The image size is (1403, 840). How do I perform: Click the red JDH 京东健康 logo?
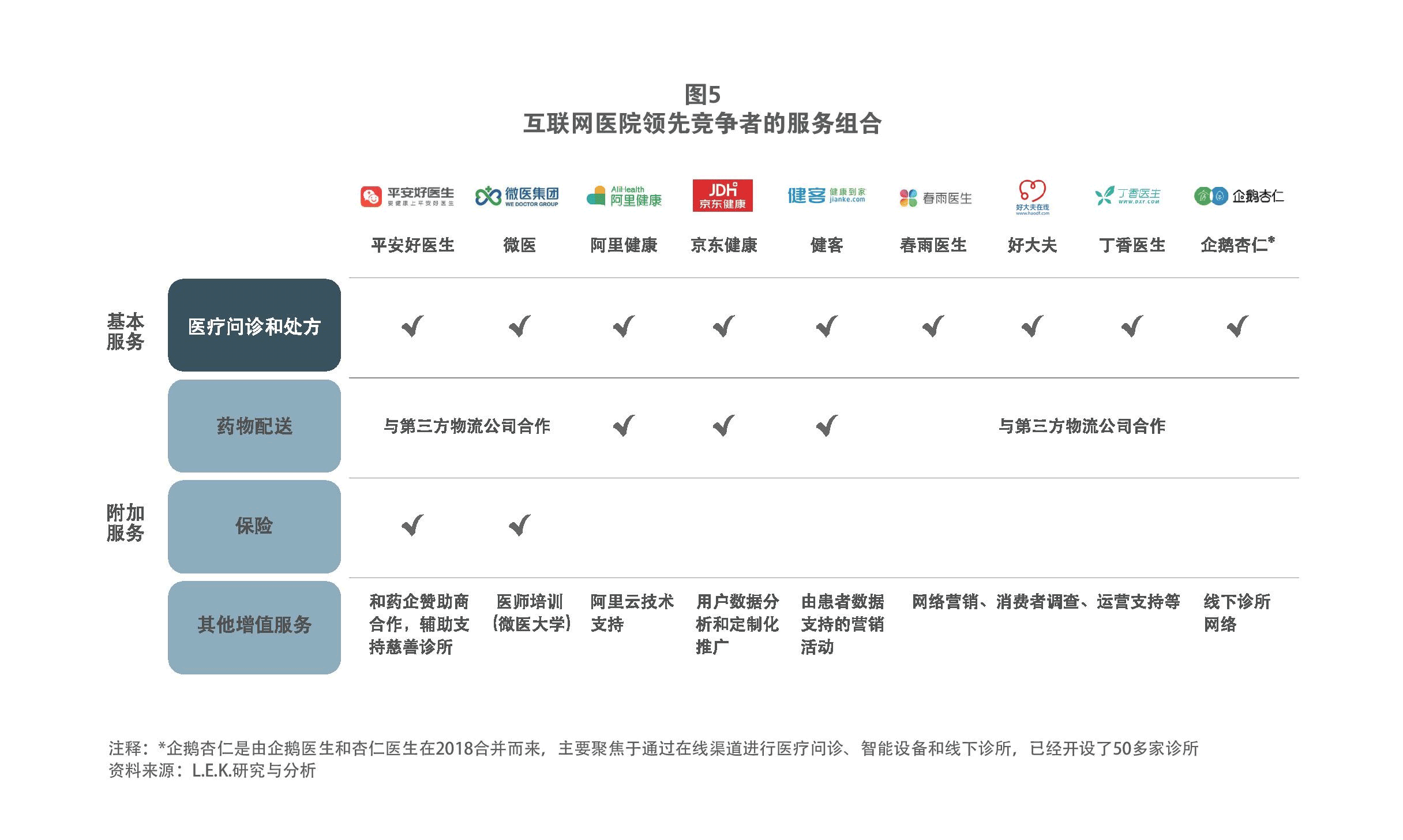click(x=723, y=196)
